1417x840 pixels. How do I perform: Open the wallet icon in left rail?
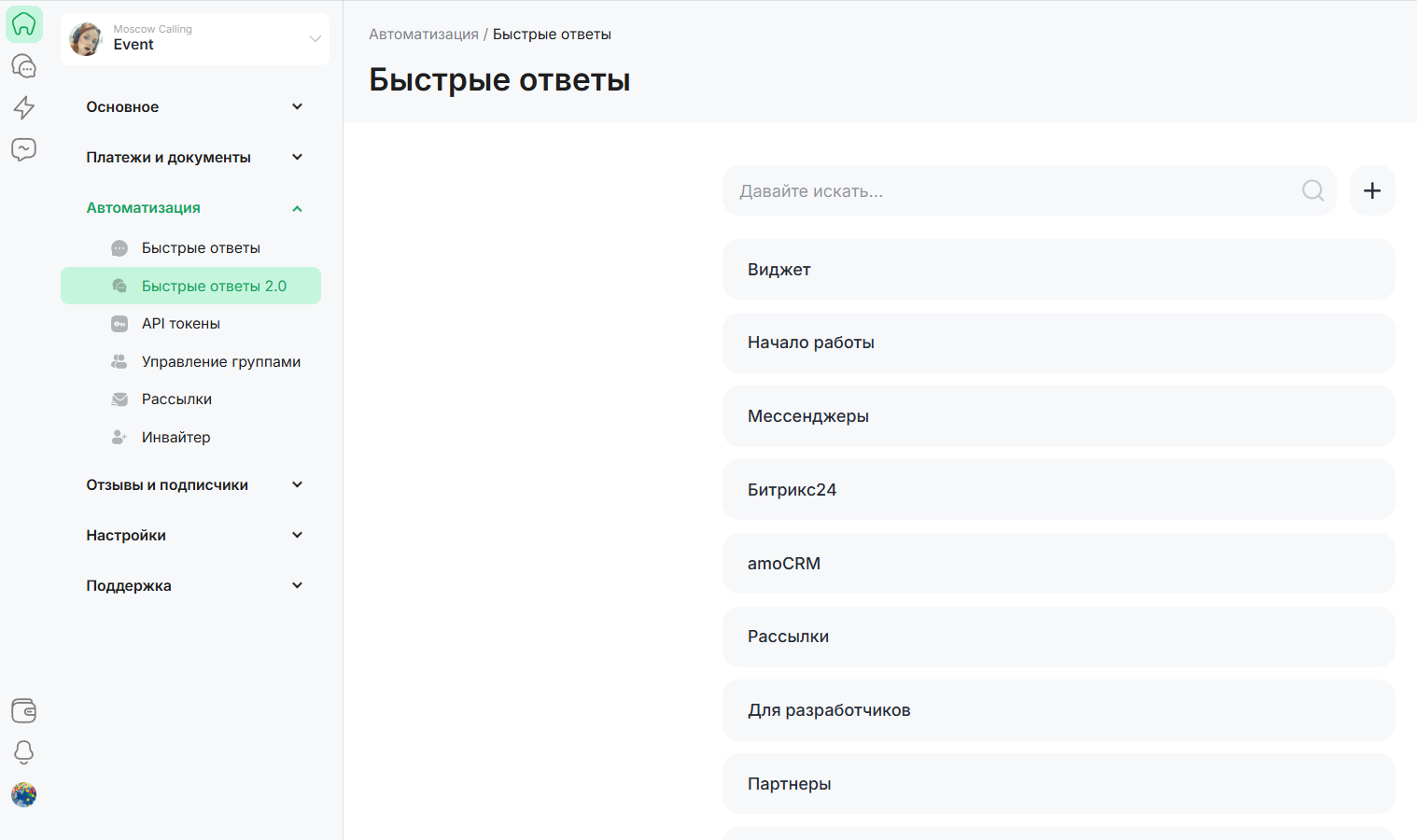coord(24,710)
